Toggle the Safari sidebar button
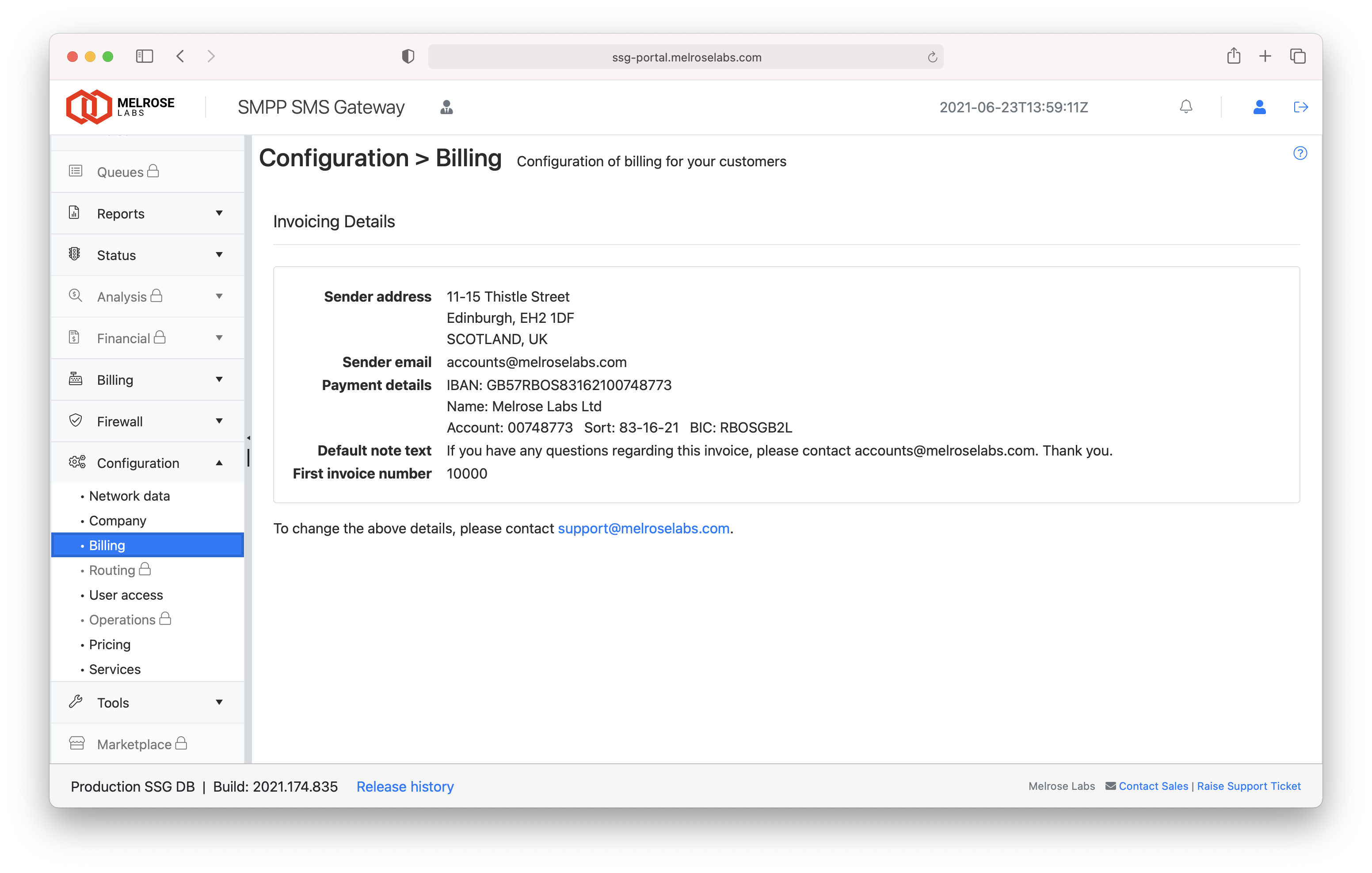Viewport: 1372px width, 873px height. (144, 57)
